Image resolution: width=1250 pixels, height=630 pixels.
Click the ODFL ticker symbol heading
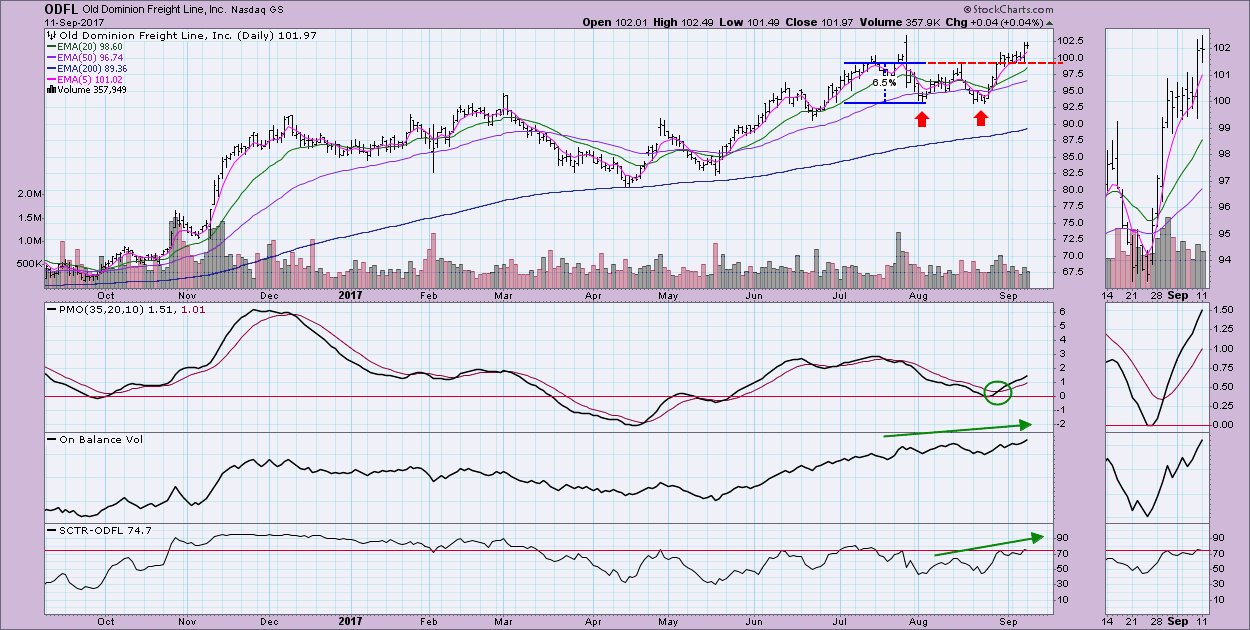pos(62,8)
